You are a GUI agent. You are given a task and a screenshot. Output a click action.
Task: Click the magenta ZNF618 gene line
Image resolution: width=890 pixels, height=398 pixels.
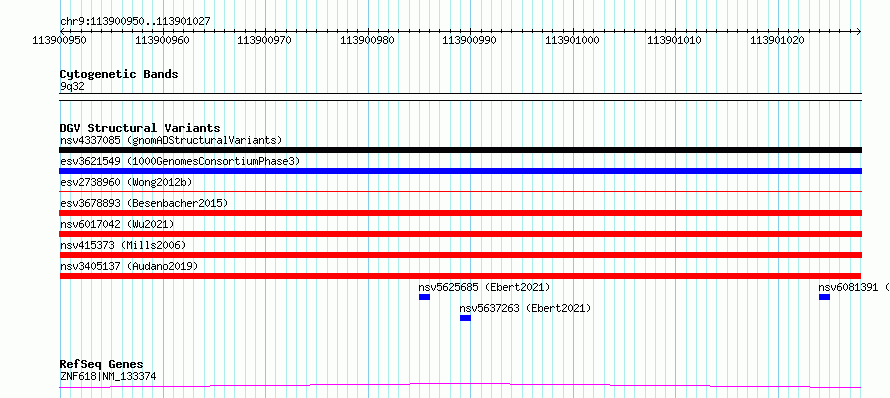click(x=461, y=386)
